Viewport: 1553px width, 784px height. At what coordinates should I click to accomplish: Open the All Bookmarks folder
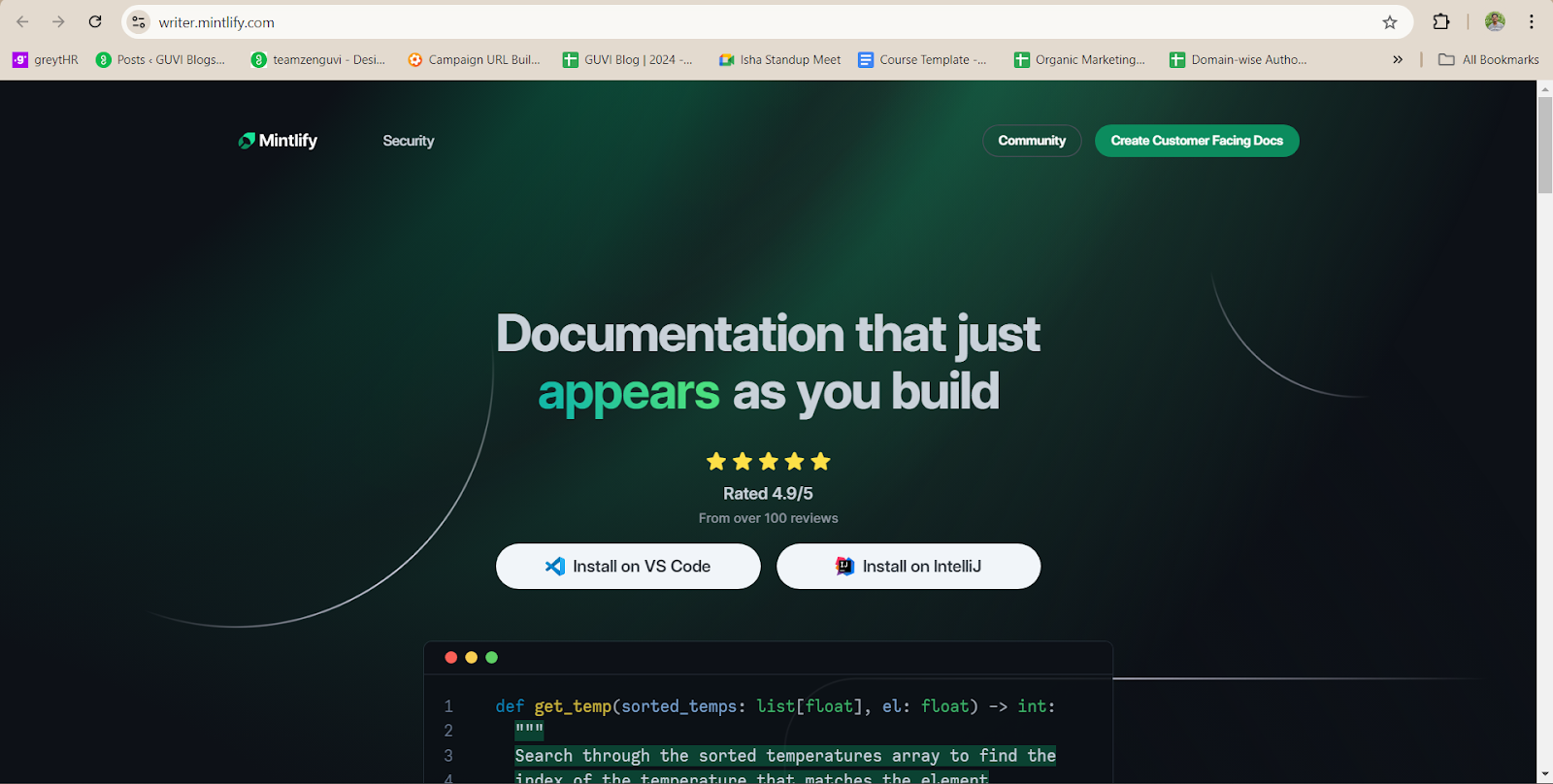(x=1488, y=59)
